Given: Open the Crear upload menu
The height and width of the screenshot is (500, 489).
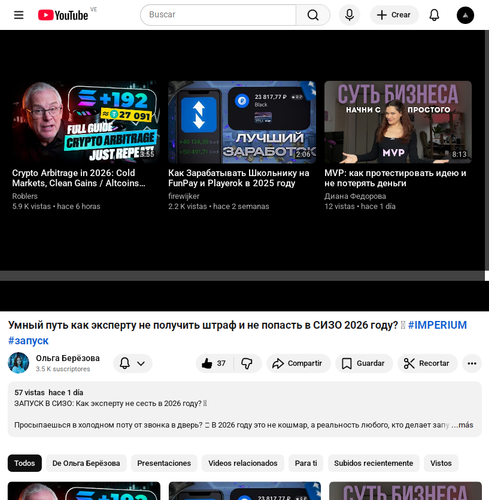Looking at the screenshot, I should click(394, 15).
